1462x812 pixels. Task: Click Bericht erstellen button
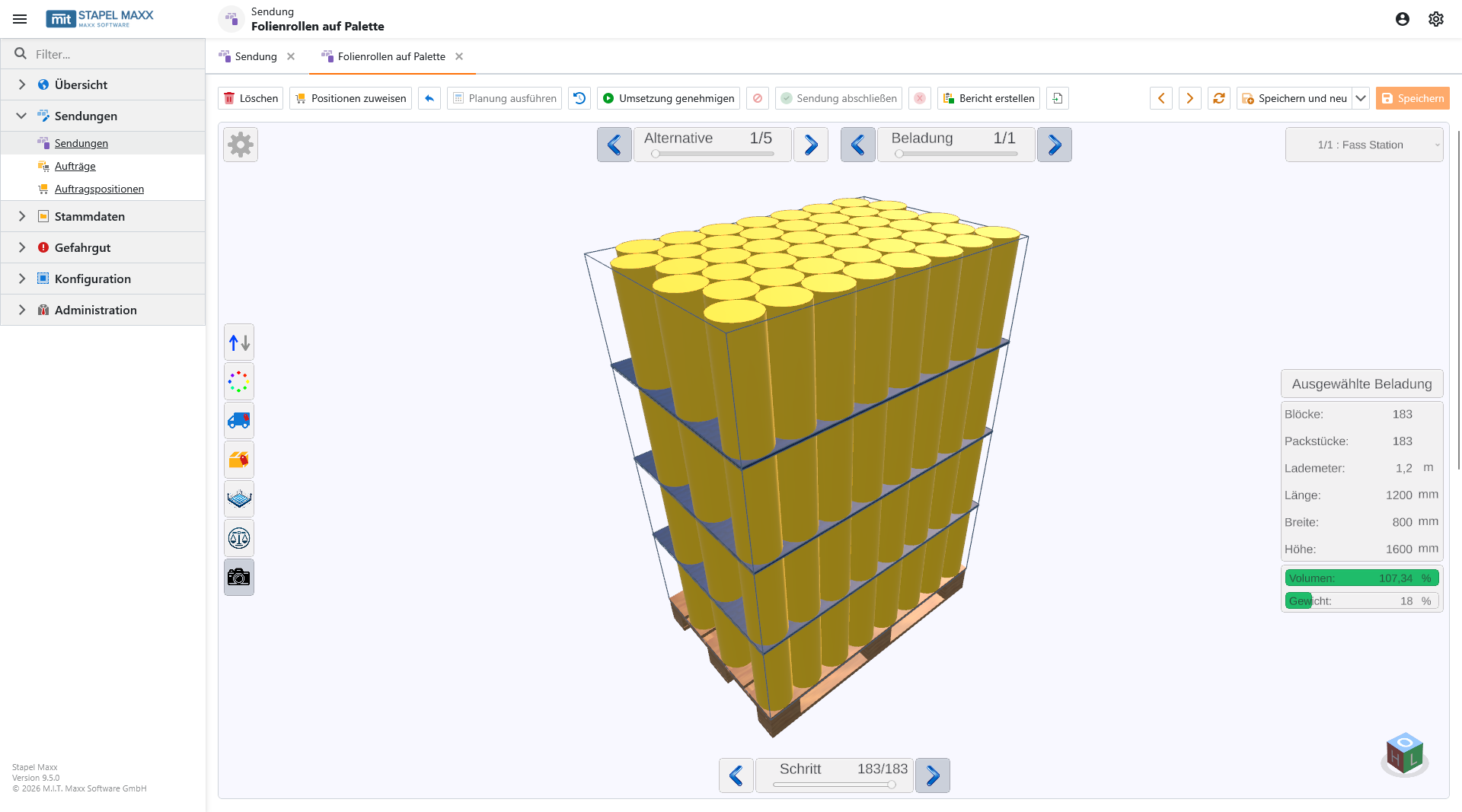[x=988, y=98]
